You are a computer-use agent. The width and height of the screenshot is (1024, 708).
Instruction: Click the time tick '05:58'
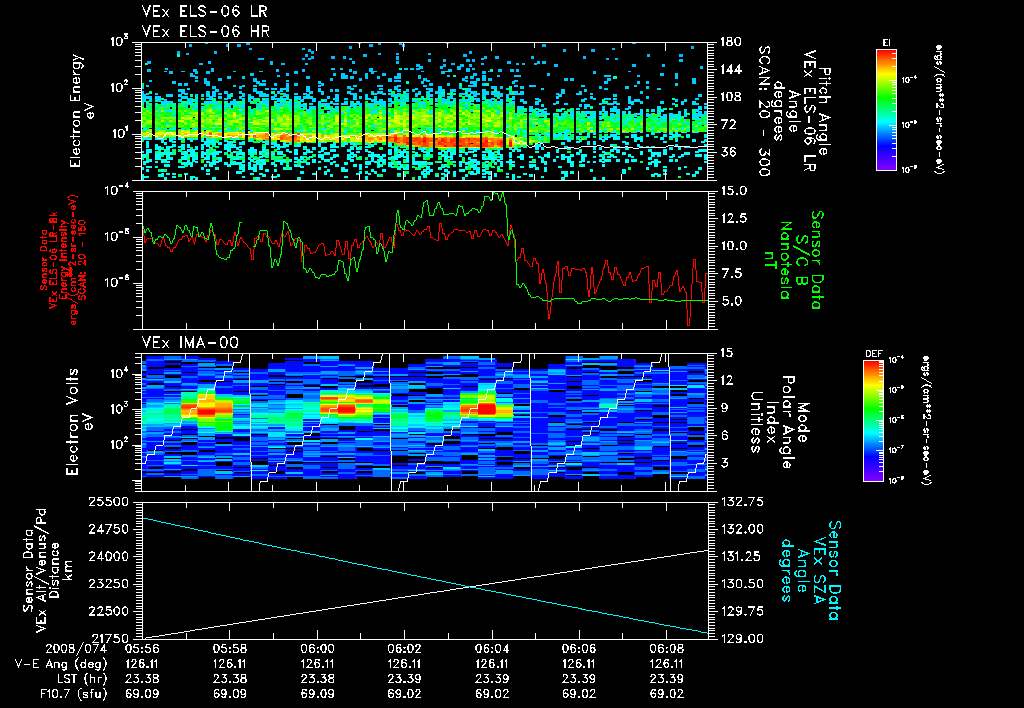tap(229, 650)
